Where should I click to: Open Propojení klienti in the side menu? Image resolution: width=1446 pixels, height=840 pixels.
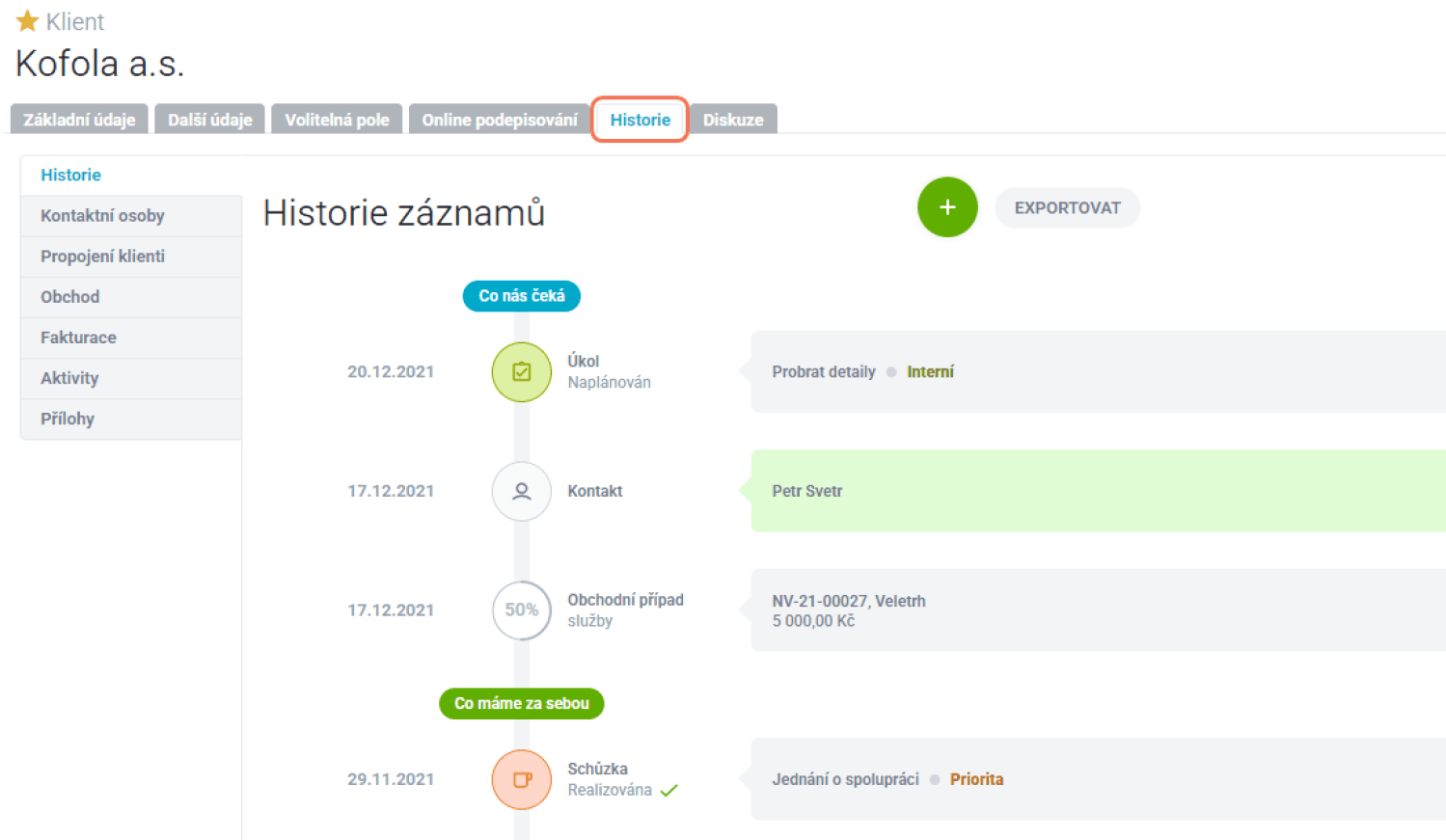pos(102,257)
